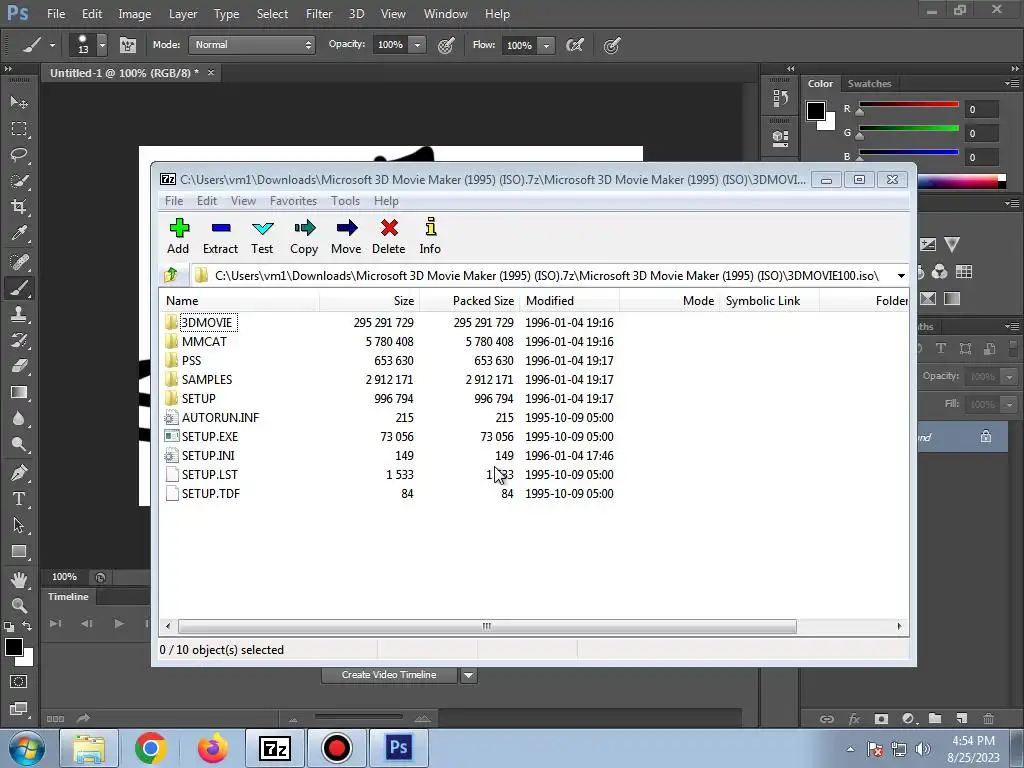Screen dimensions: 1024x768
Task: Expand the 7-Zip address path dropdown
Action: point(901,276)
